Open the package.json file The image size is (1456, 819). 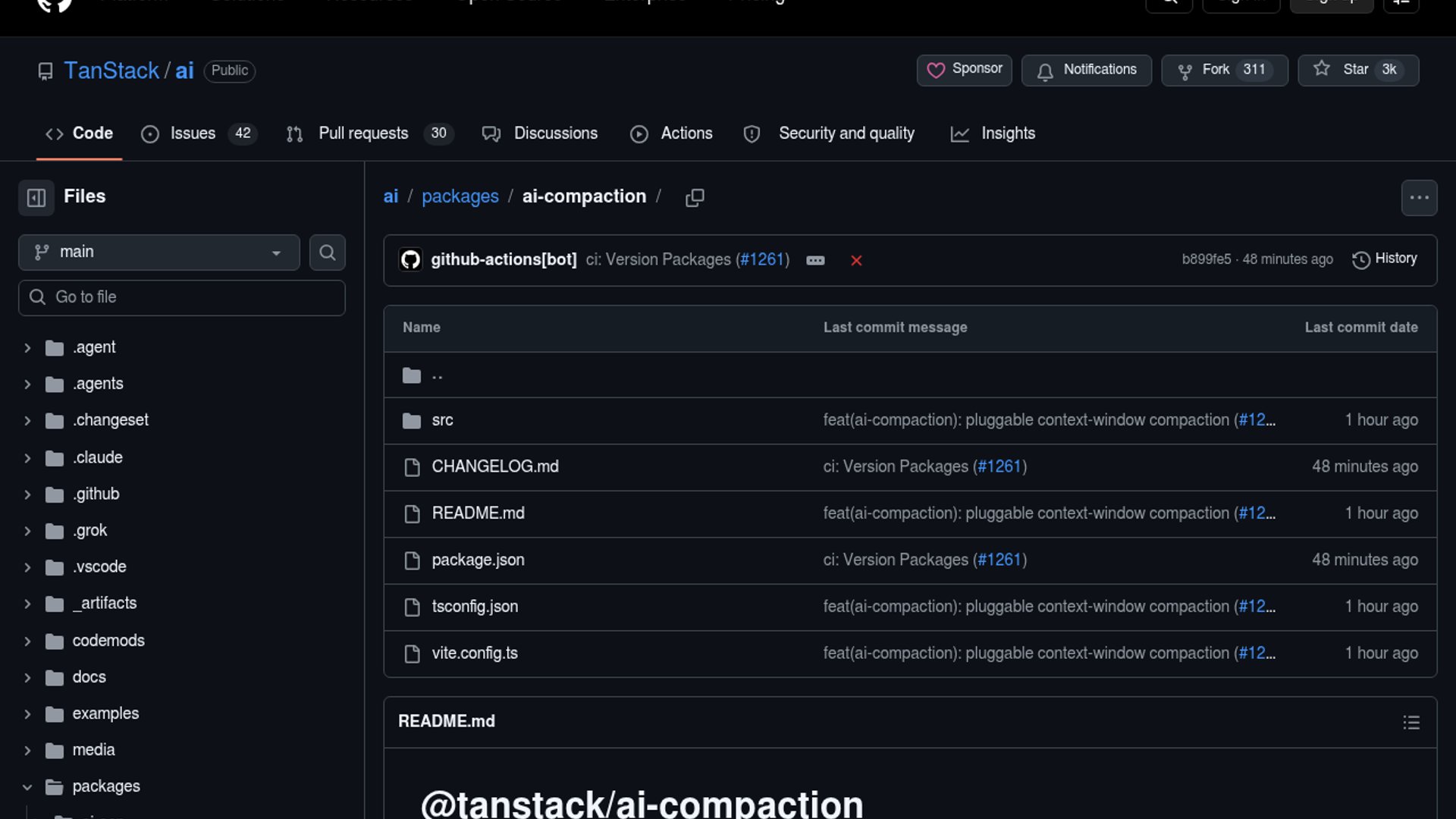click(x=478, y=560)
